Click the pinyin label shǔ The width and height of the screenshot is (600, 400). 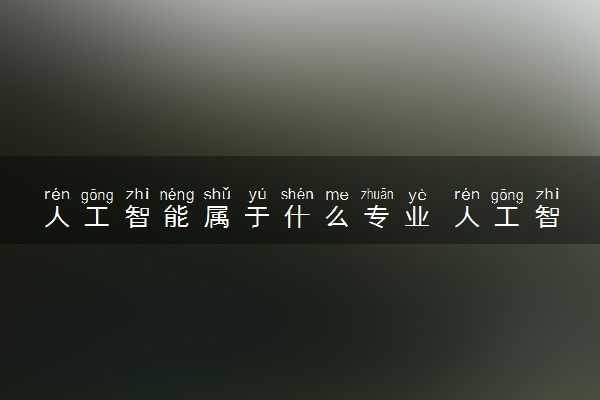click(217, 194)
